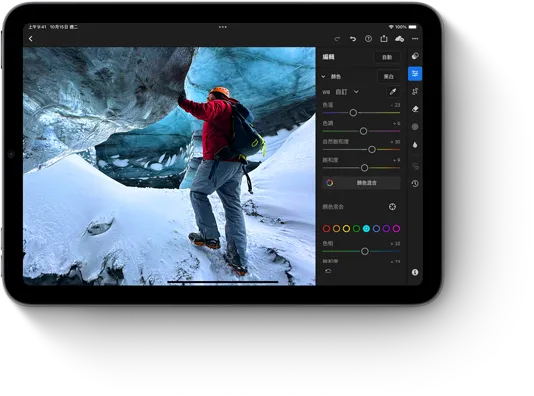Screen dimensions: 534x396
Task: Open cloud sync status
Action: 399,39
